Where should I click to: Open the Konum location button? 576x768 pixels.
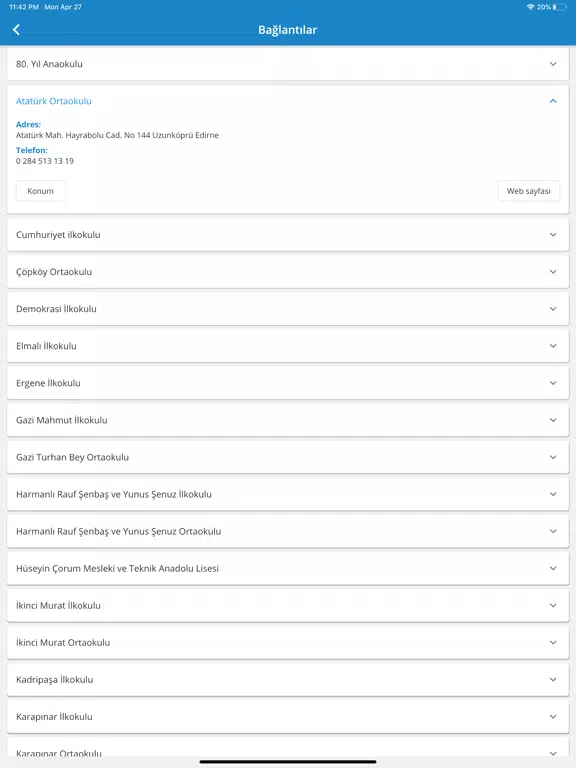(x=41, y=191)
